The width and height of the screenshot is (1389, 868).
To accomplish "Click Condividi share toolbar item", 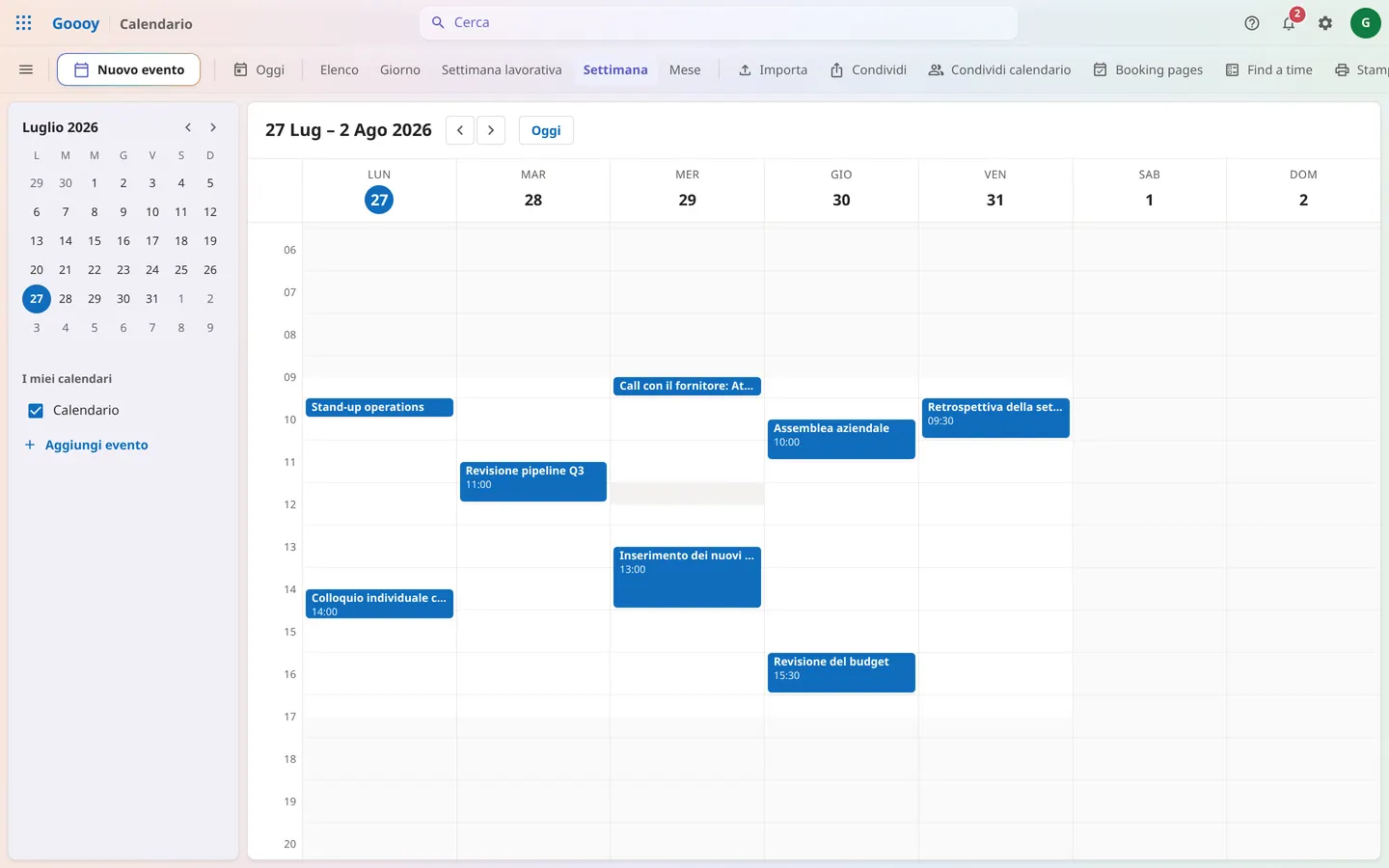I will (x=868, y=69).
